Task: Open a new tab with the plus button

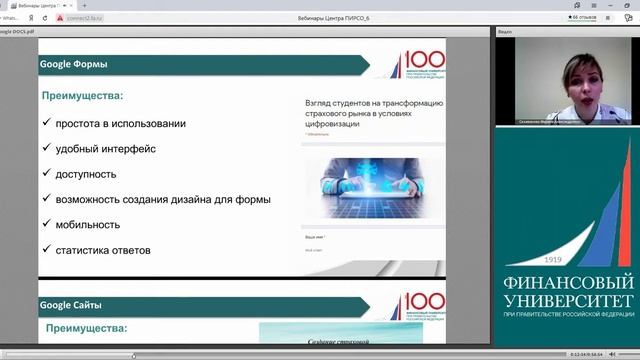Action: (x=84, y=6)
